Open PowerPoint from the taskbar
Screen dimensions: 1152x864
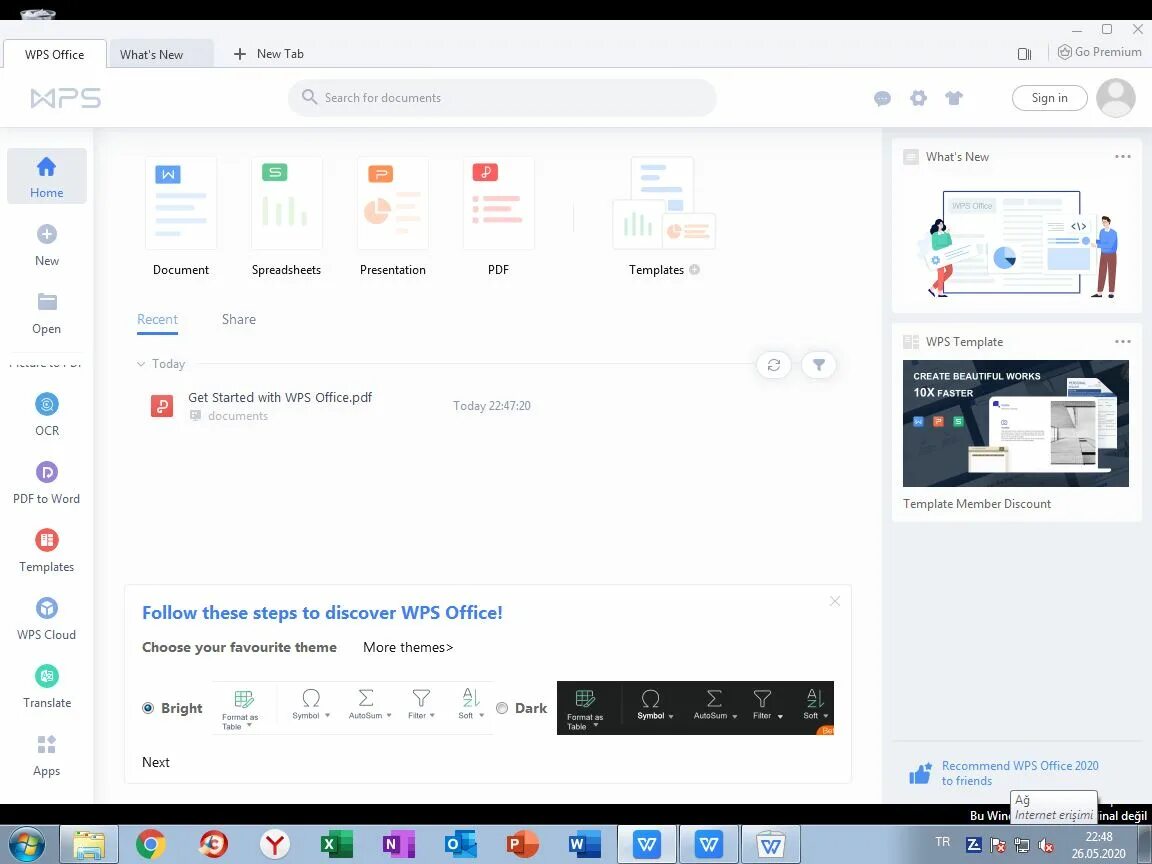[x=522, y=844]
